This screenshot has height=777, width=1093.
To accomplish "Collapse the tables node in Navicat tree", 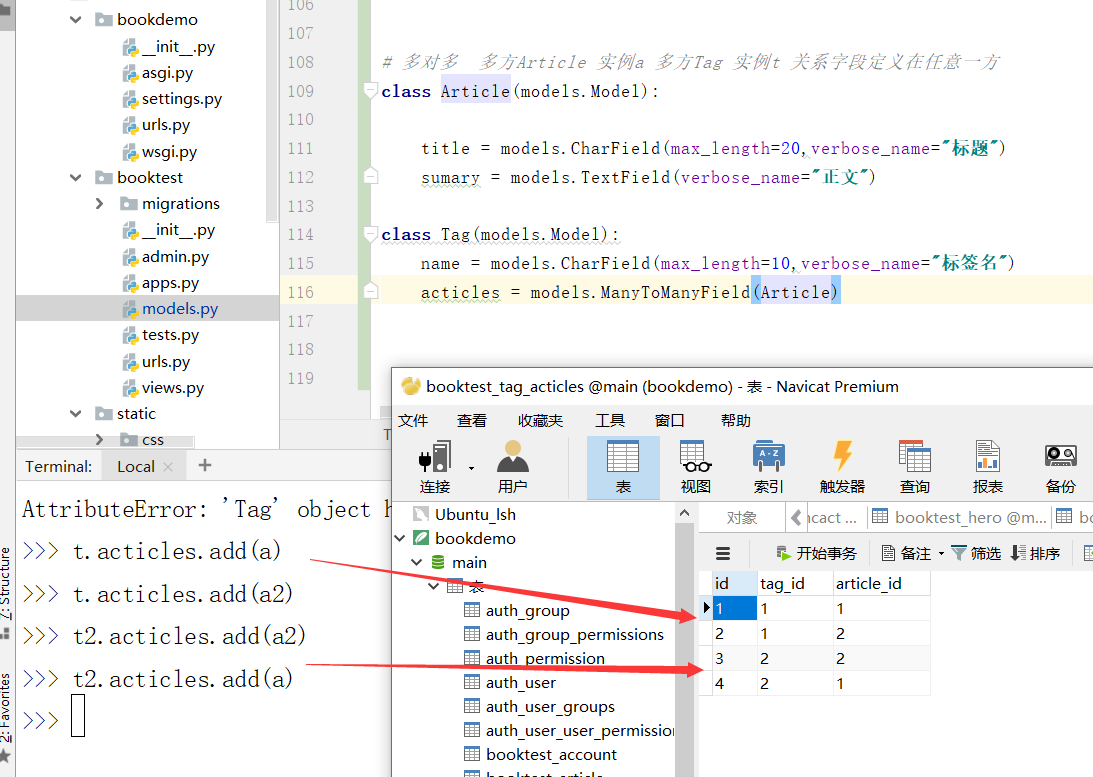I will (433, 586).
